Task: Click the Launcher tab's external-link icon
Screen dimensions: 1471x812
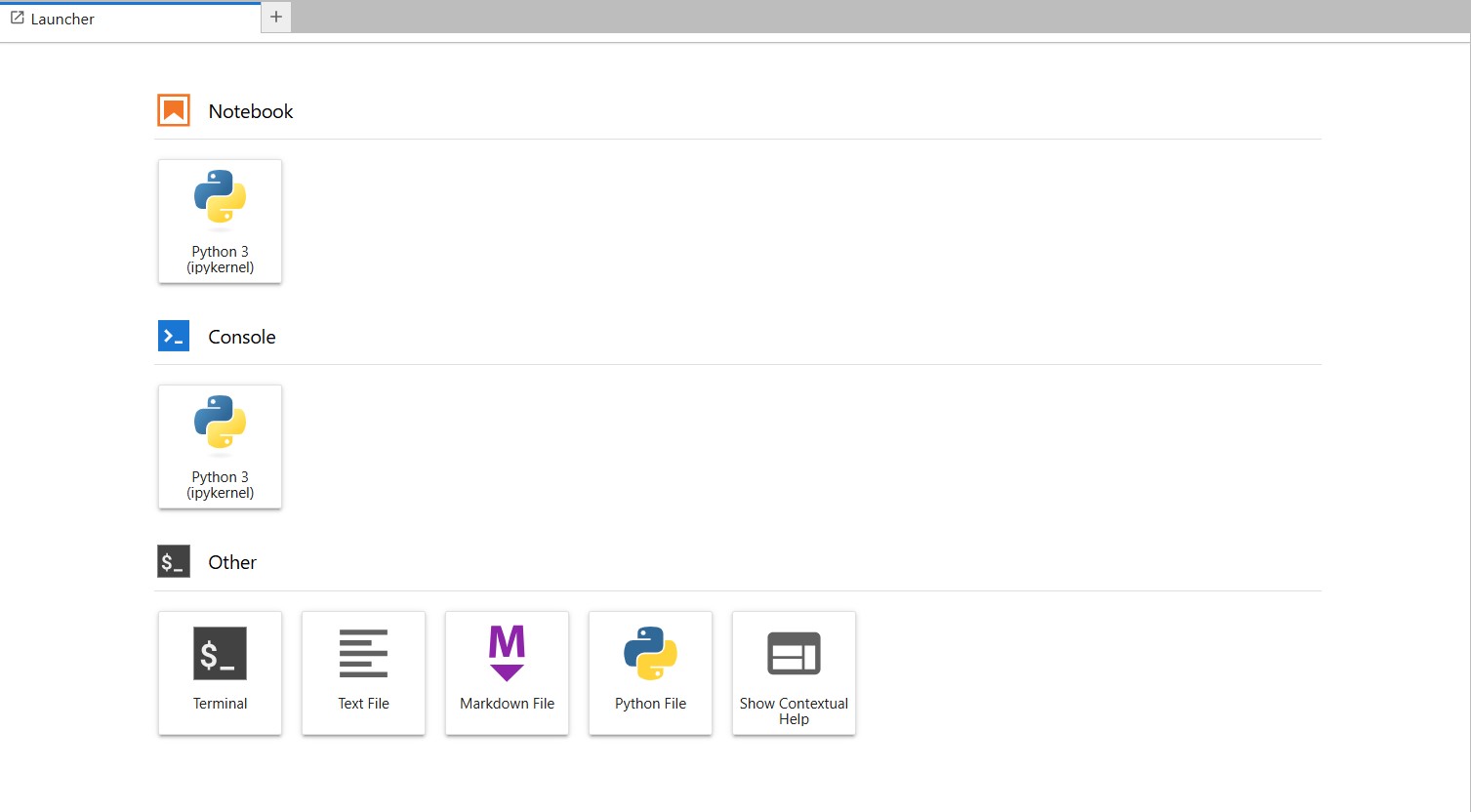Action: pyautogui.click(x=17, y=19)
